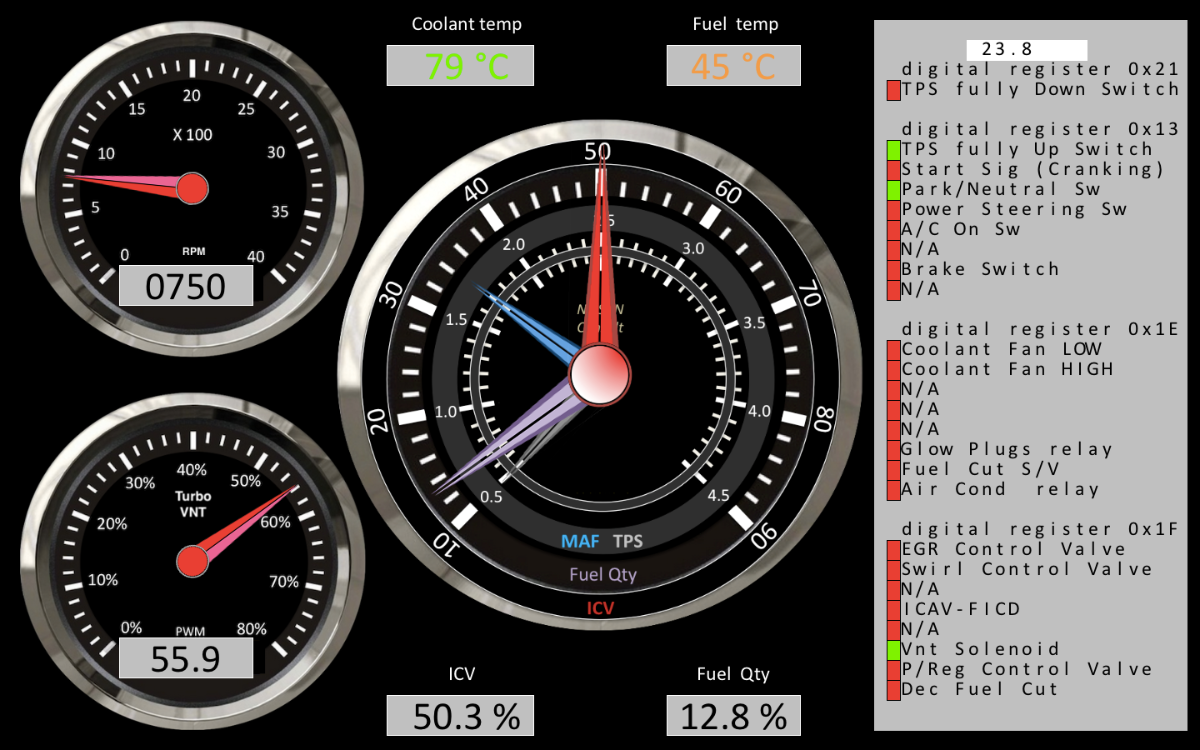Click the red hub of the Turbo VNT gauge
The width and height of the screenshot is (1200, 750).
pos(192,560)
